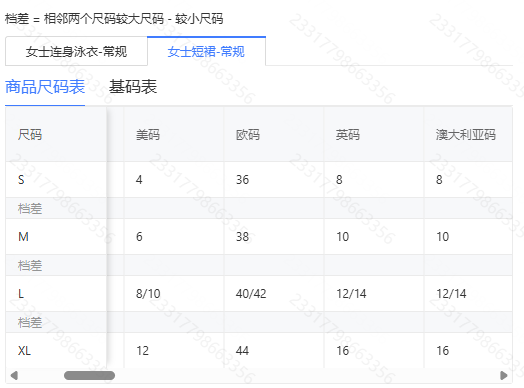The height and width of the screenshot is (388, 524).
Task: Switch to 女士连身泳衣-常规 tab
Action: [76, 51]
